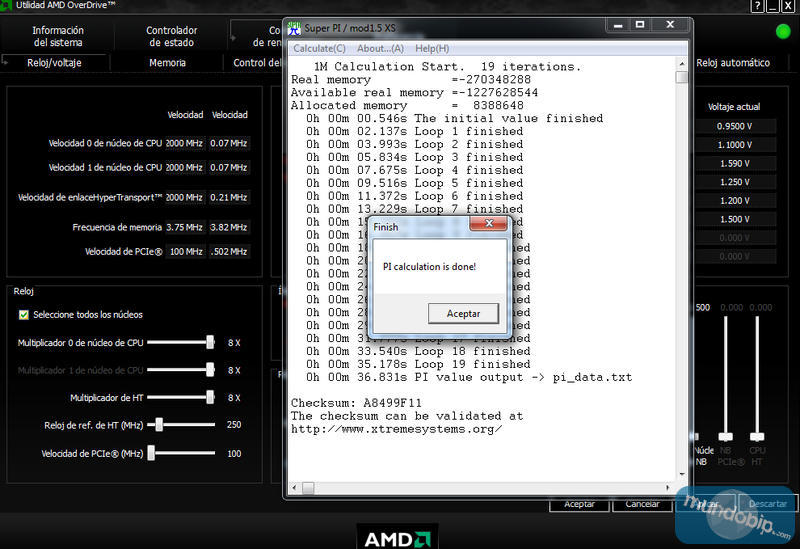Select the Memoria sub-tab
This screenshot has height=549, width=800.
[167, 63]
